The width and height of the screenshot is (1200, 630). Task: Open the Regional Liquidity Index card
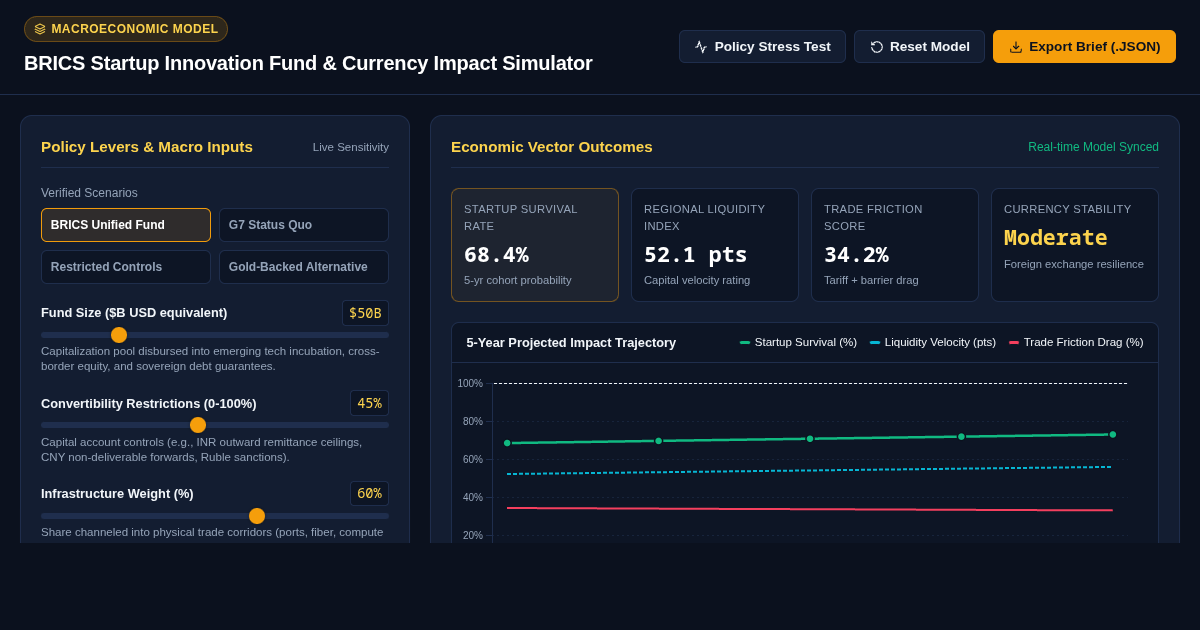point(715,245)
